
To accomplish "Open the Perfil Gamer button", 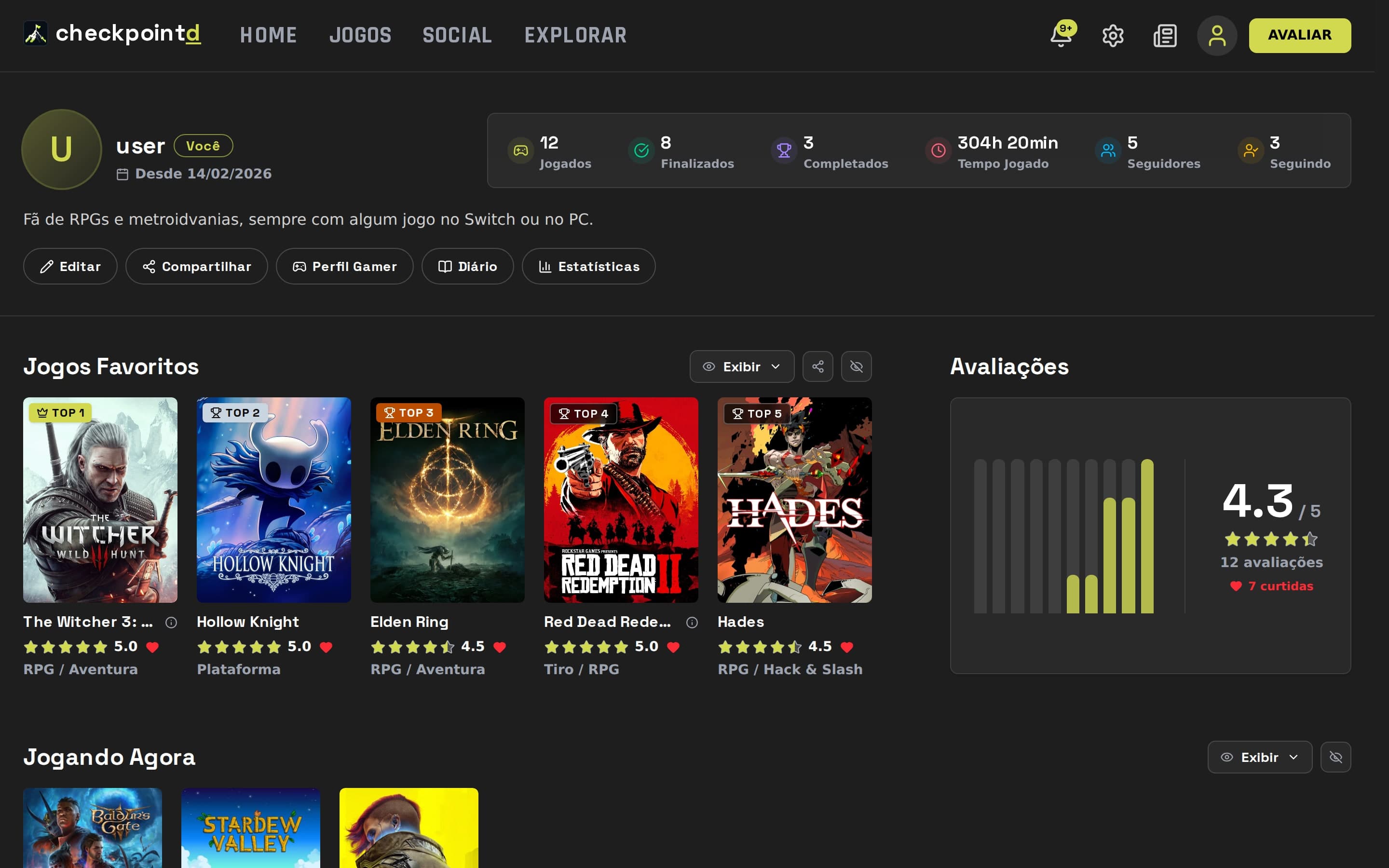I will [344, 266].
